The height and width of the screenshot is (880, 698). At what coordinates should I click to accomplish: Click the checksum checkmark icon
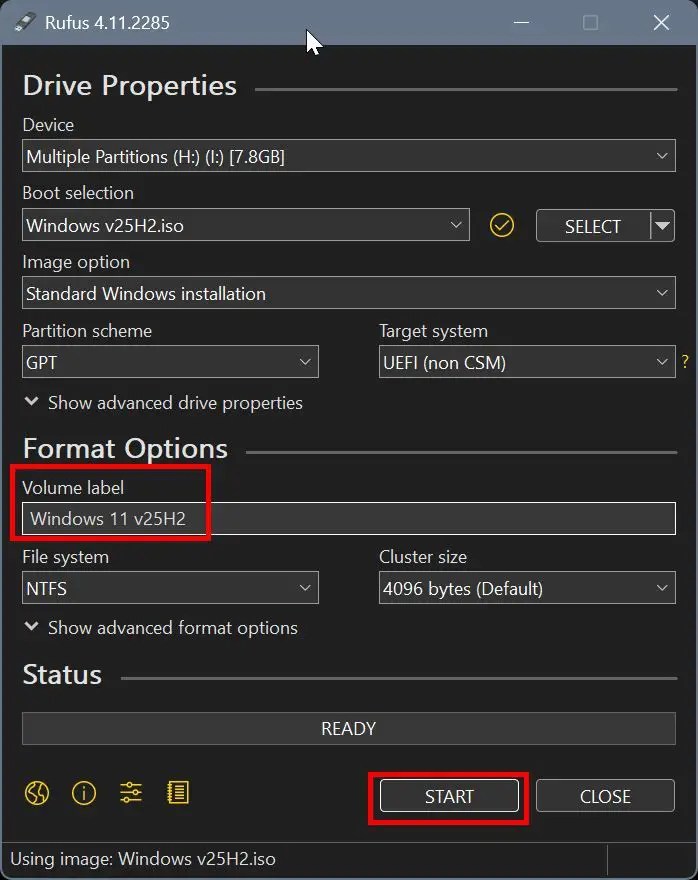[x=502, y=226]
